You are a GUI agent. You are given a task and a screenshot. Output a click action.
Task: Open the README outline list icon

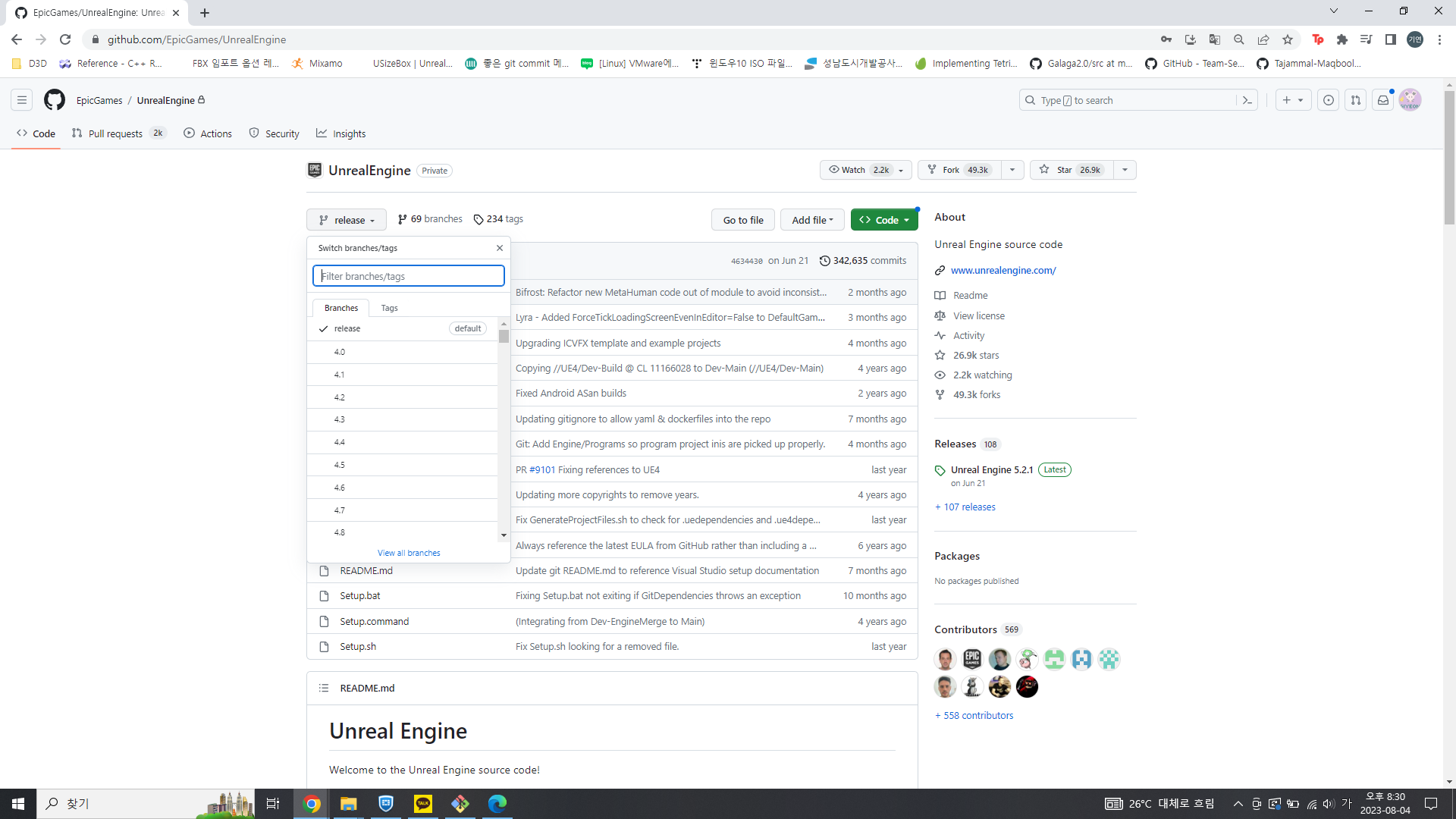pos(324,688)
